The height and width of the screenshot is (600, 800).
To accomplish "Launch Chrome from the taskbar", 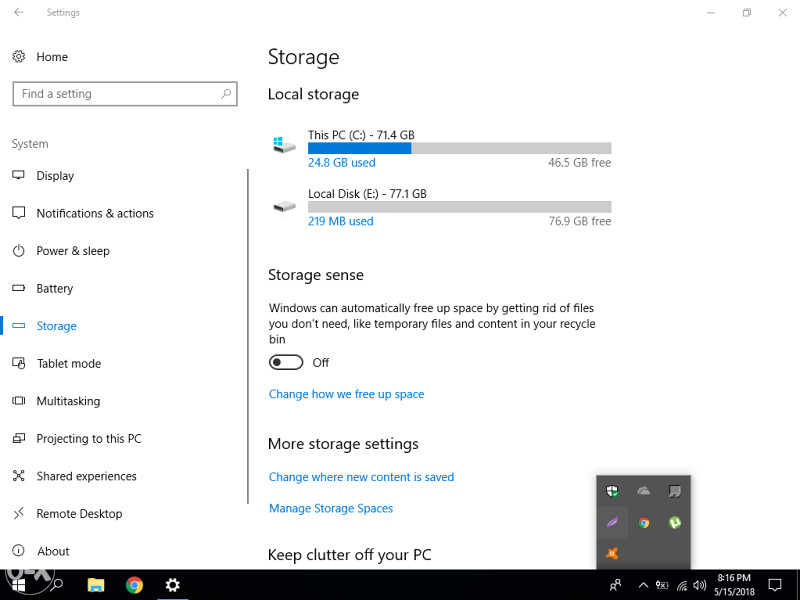I will pyautogui.click(x=134, y=585).
